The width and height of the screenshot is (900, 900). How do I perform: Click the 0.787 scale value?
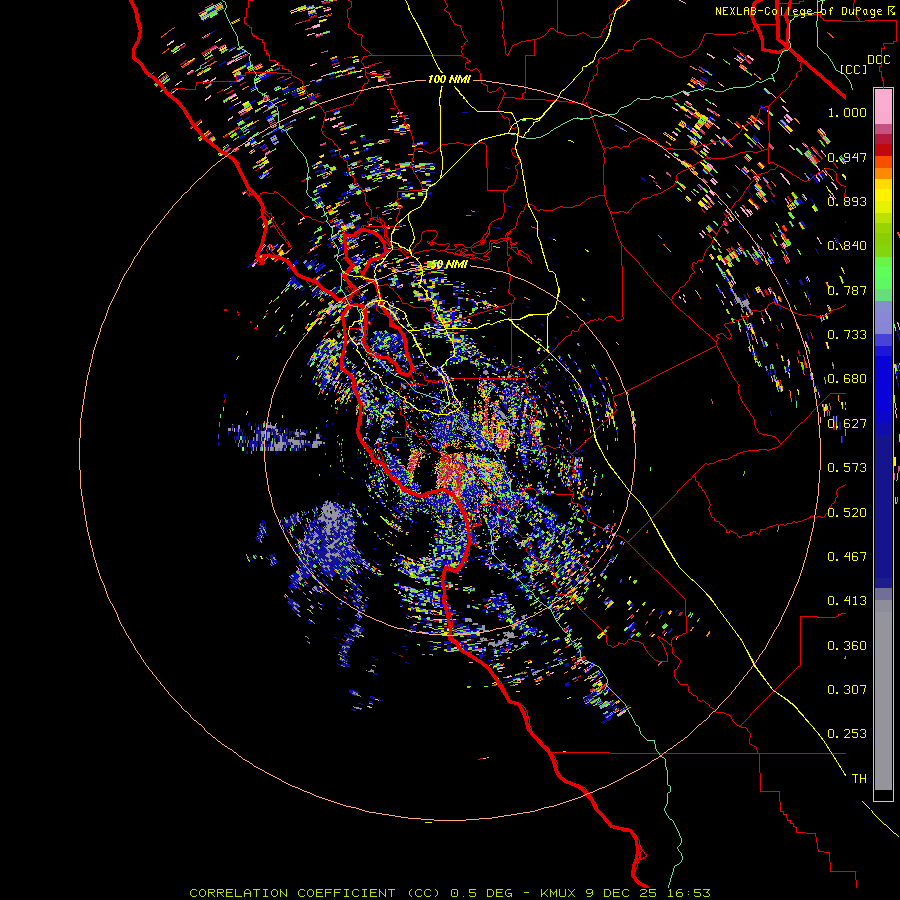click(847, 290)
